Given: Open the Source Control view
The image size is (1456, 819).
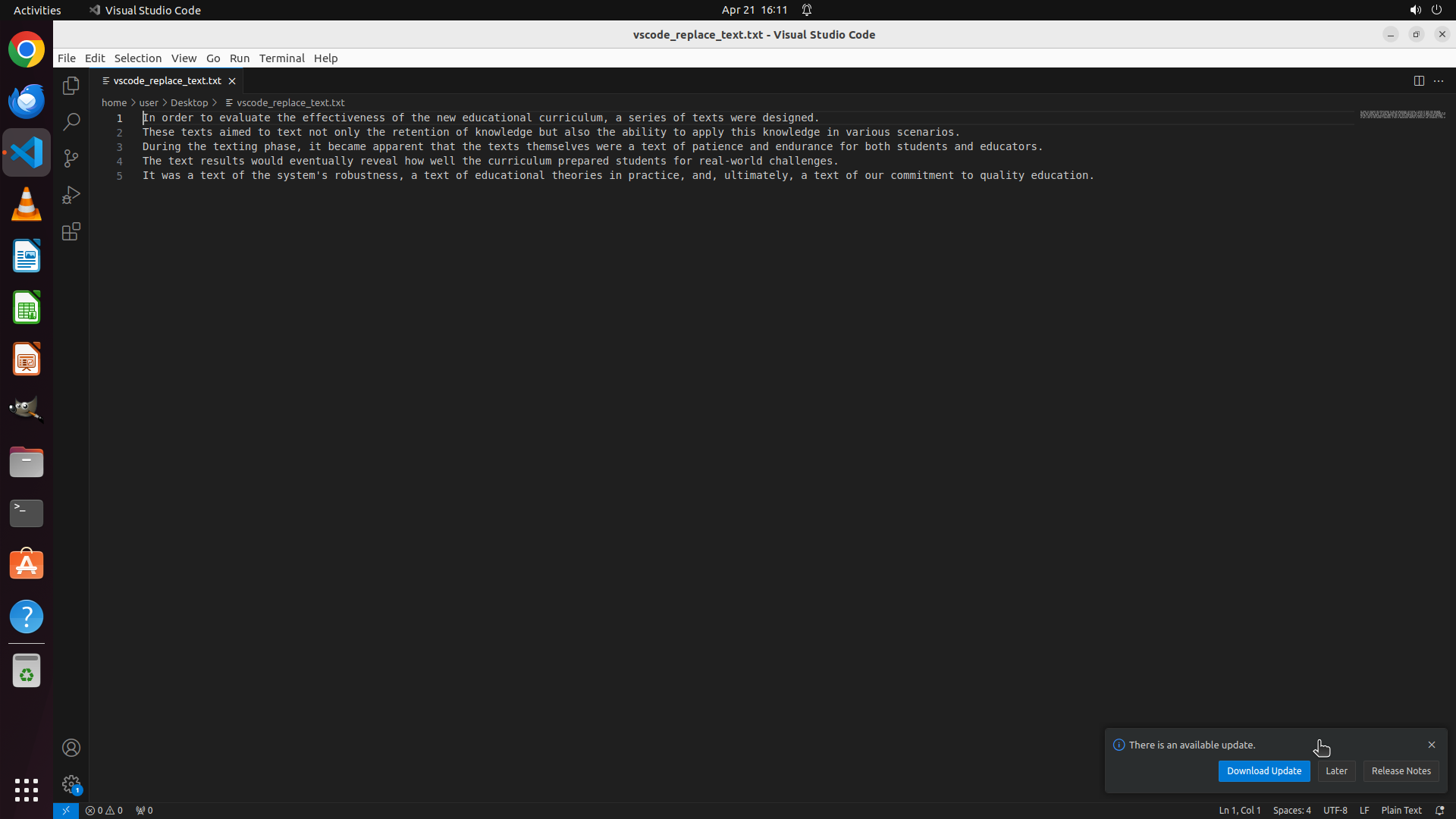Looking at the screenshot, I should (71, 158).
